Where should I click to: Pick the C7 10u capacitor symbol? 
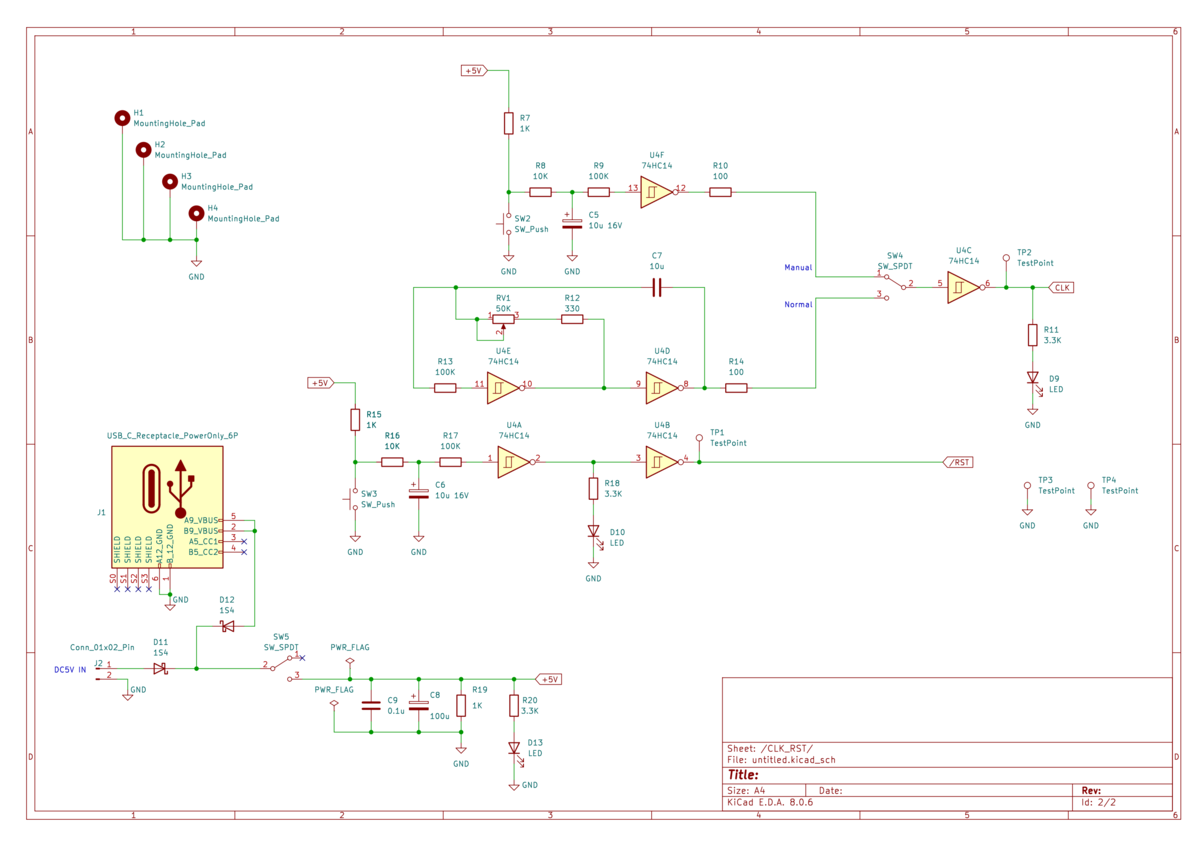[656, 288]
